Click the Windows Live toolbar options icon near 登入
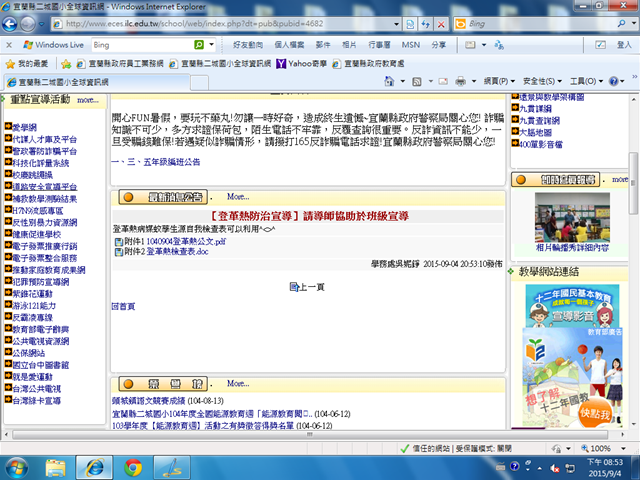Image resolution: width=640 pixels, height=480 pixels. coord(600,45)
